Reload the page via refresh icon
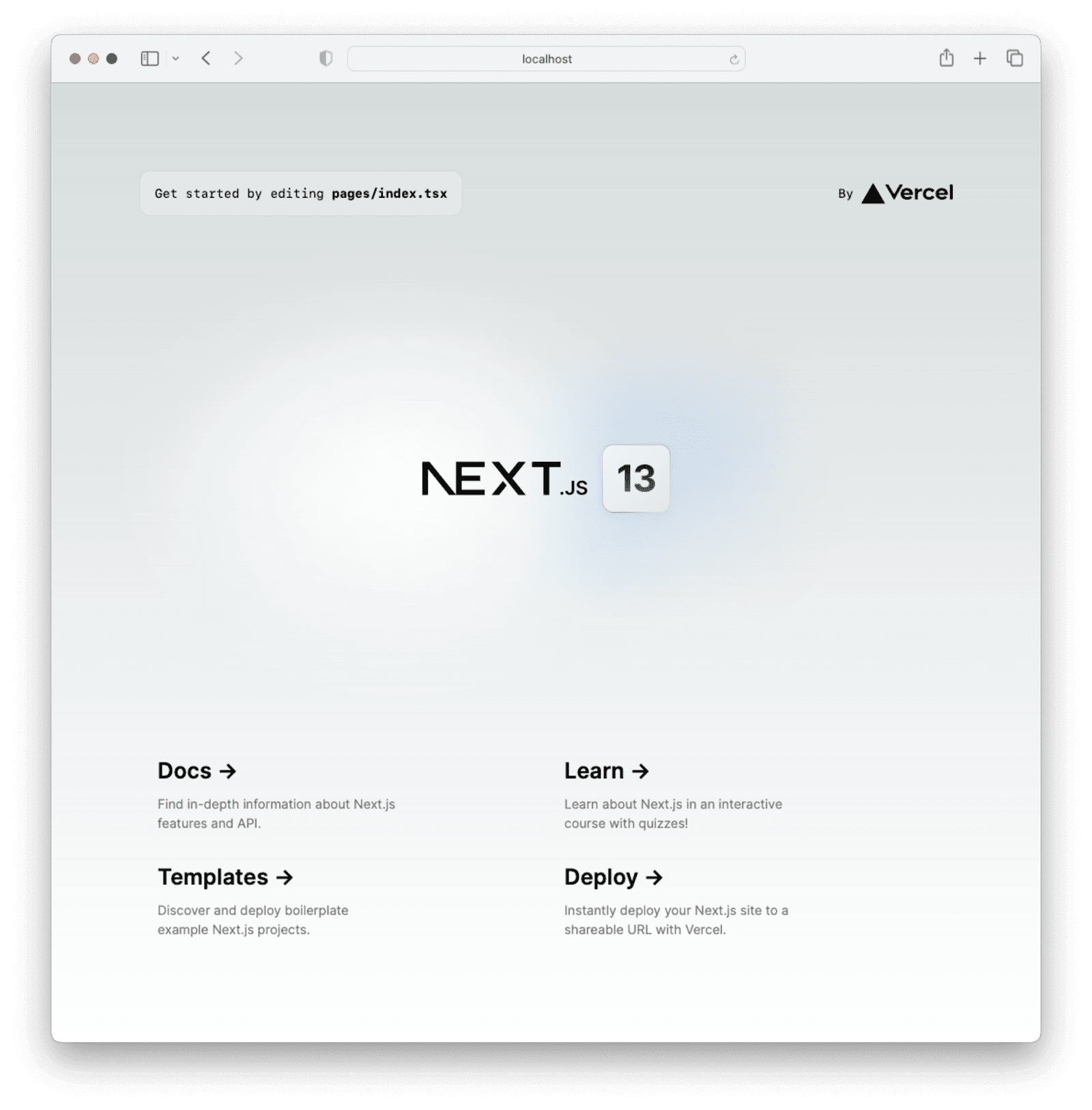This screenshot has height=1110, width=1092. (734, 59)
